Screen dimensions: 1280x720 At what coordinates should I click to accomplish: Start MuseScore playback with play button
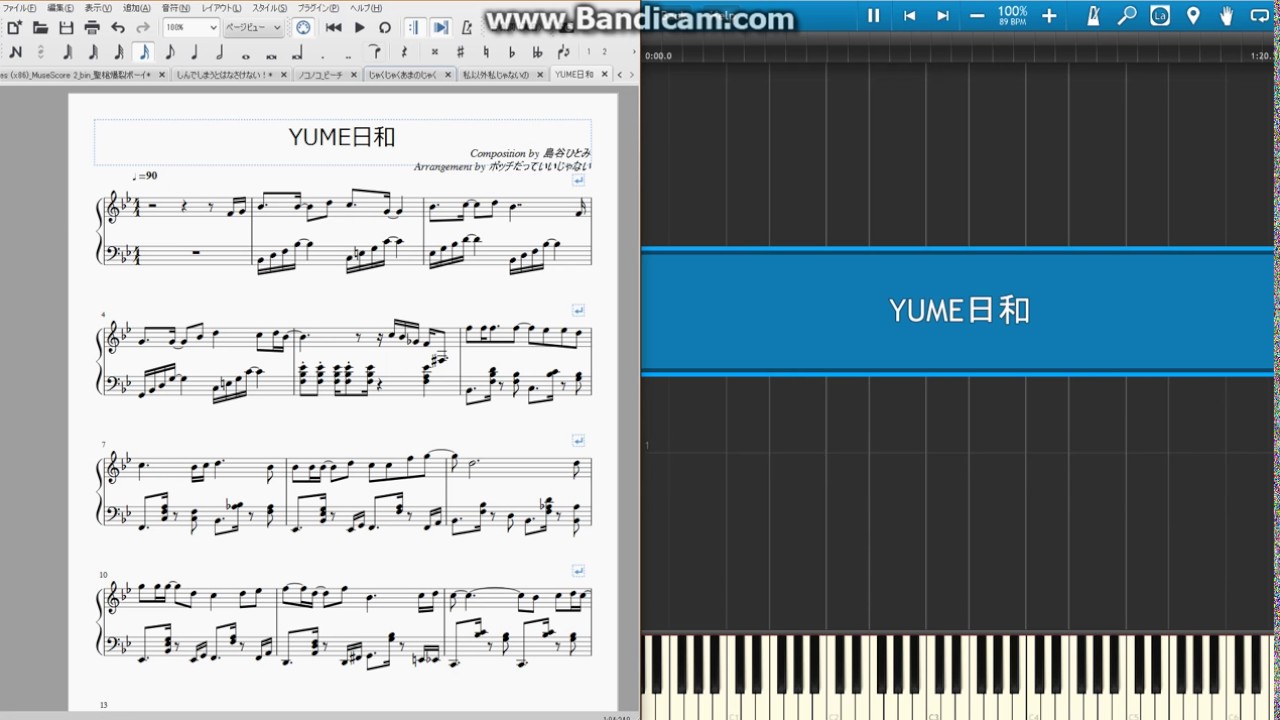[x=360, y=28]
